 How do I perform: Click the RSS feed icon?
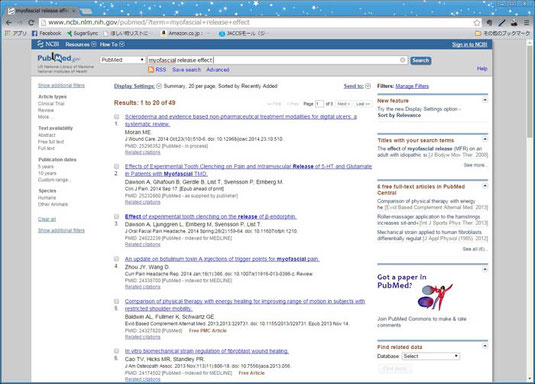point(151,70)
